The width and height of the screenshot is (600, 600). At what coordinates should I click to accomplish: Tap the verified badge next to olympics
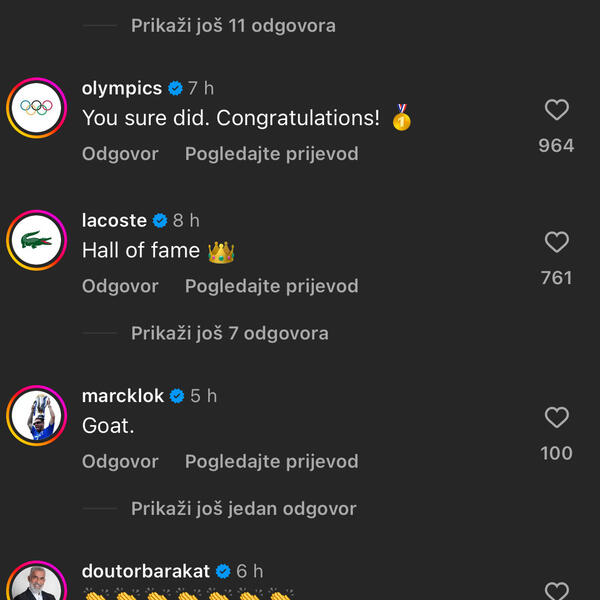pyautogui.click(x=175, y=89)
